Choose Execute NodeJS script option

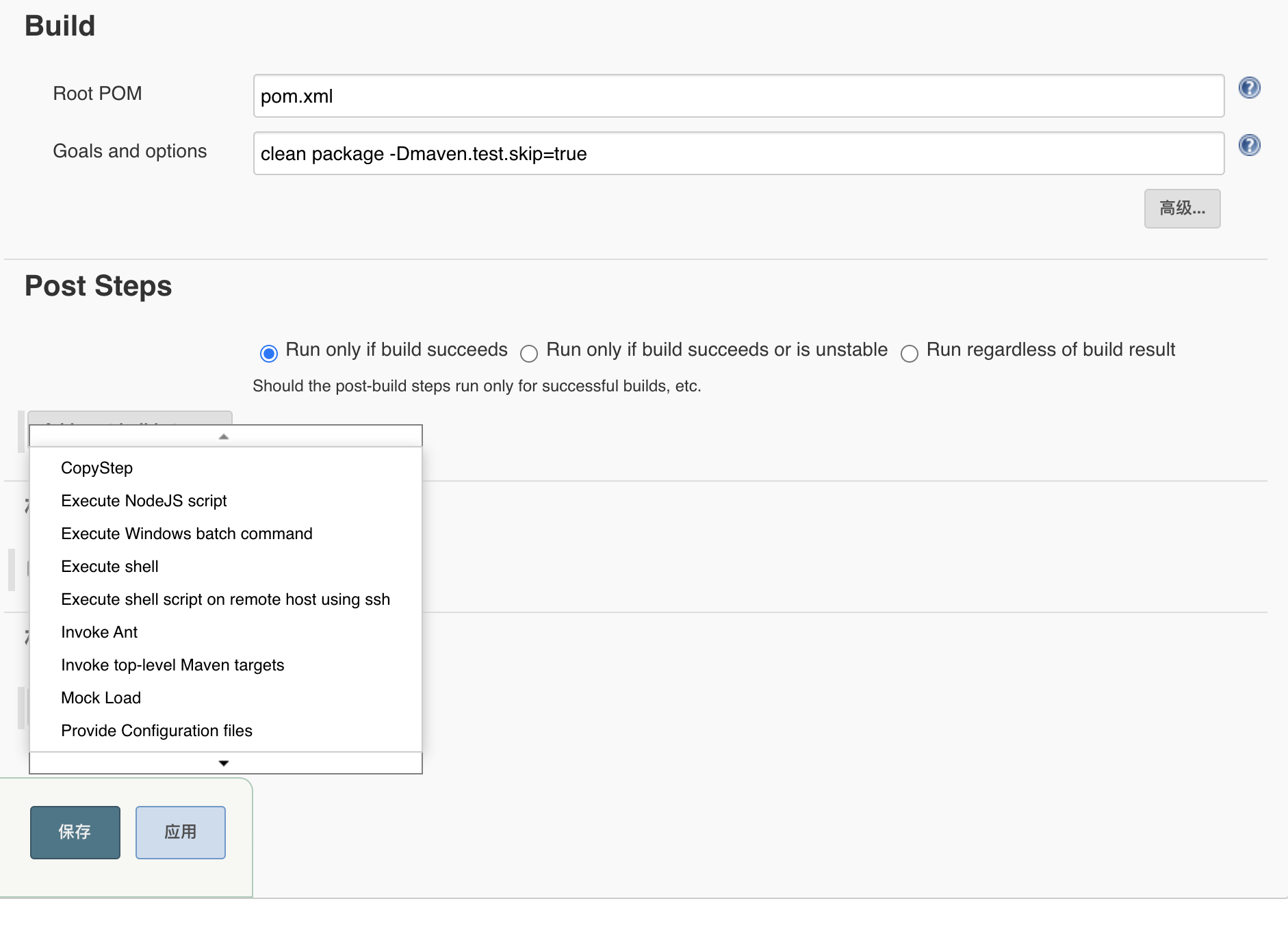[x=144, y=501]
